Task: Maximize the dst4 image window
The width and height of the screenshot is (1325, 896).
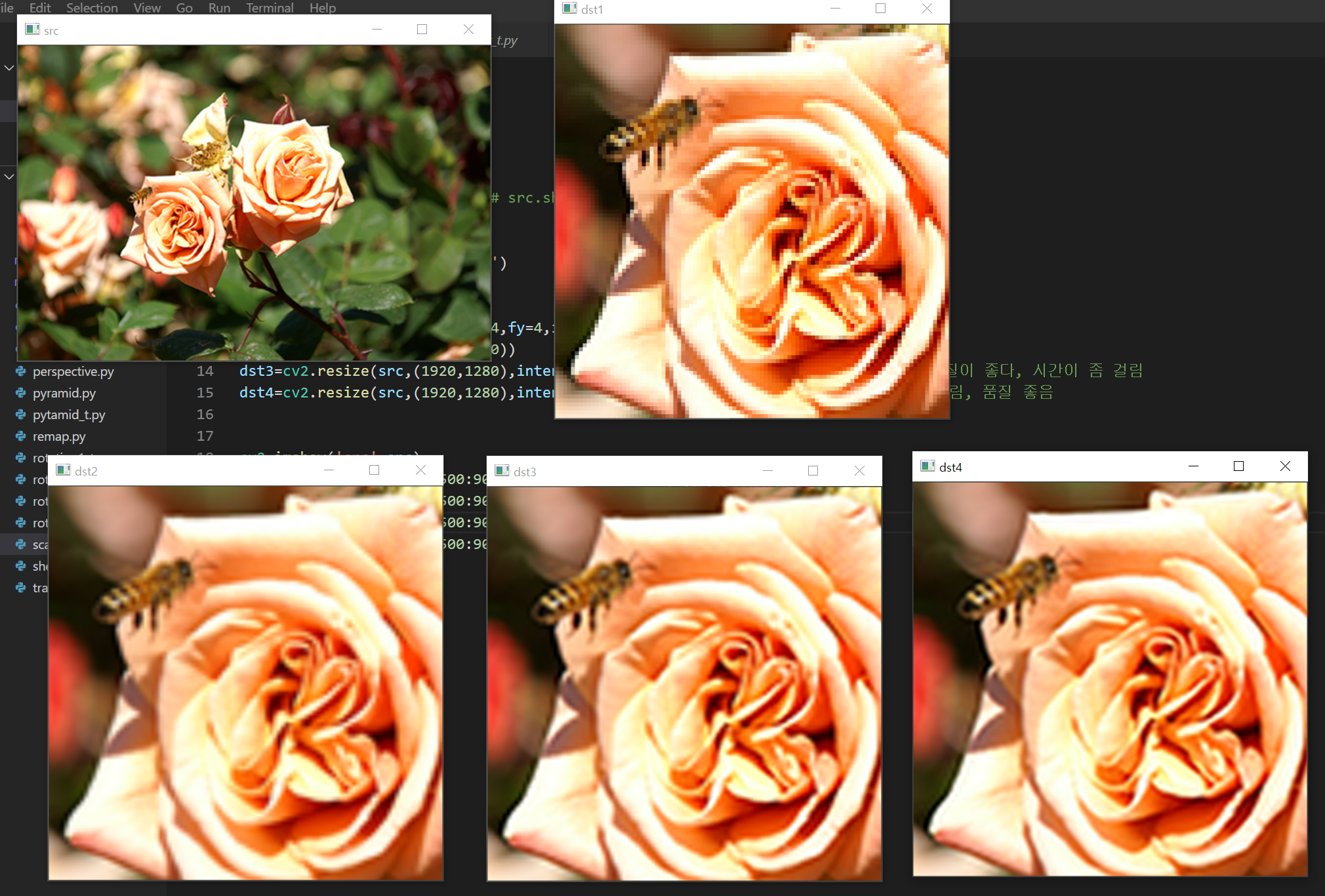Action: click(1238, 466)
